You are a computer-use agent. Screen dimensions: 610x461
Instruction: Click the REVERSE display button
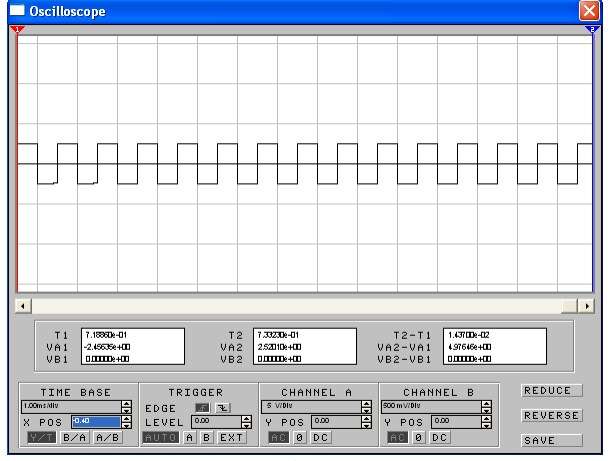point(551,415)
